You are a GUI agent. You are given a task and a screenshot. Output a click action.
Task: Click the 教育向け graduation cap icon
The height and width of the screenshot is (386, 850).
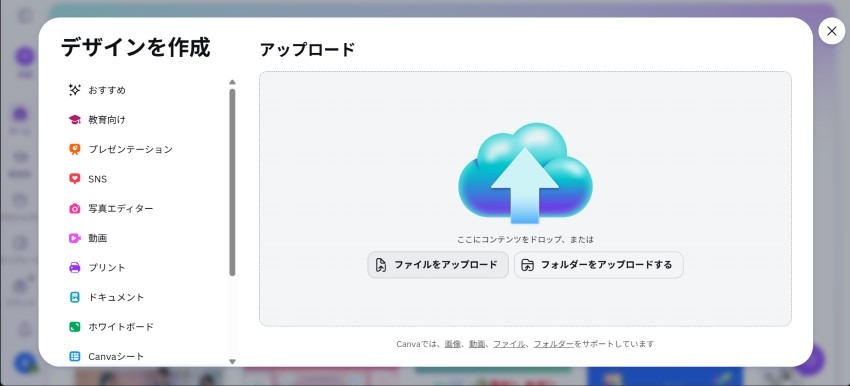[75, 120]
